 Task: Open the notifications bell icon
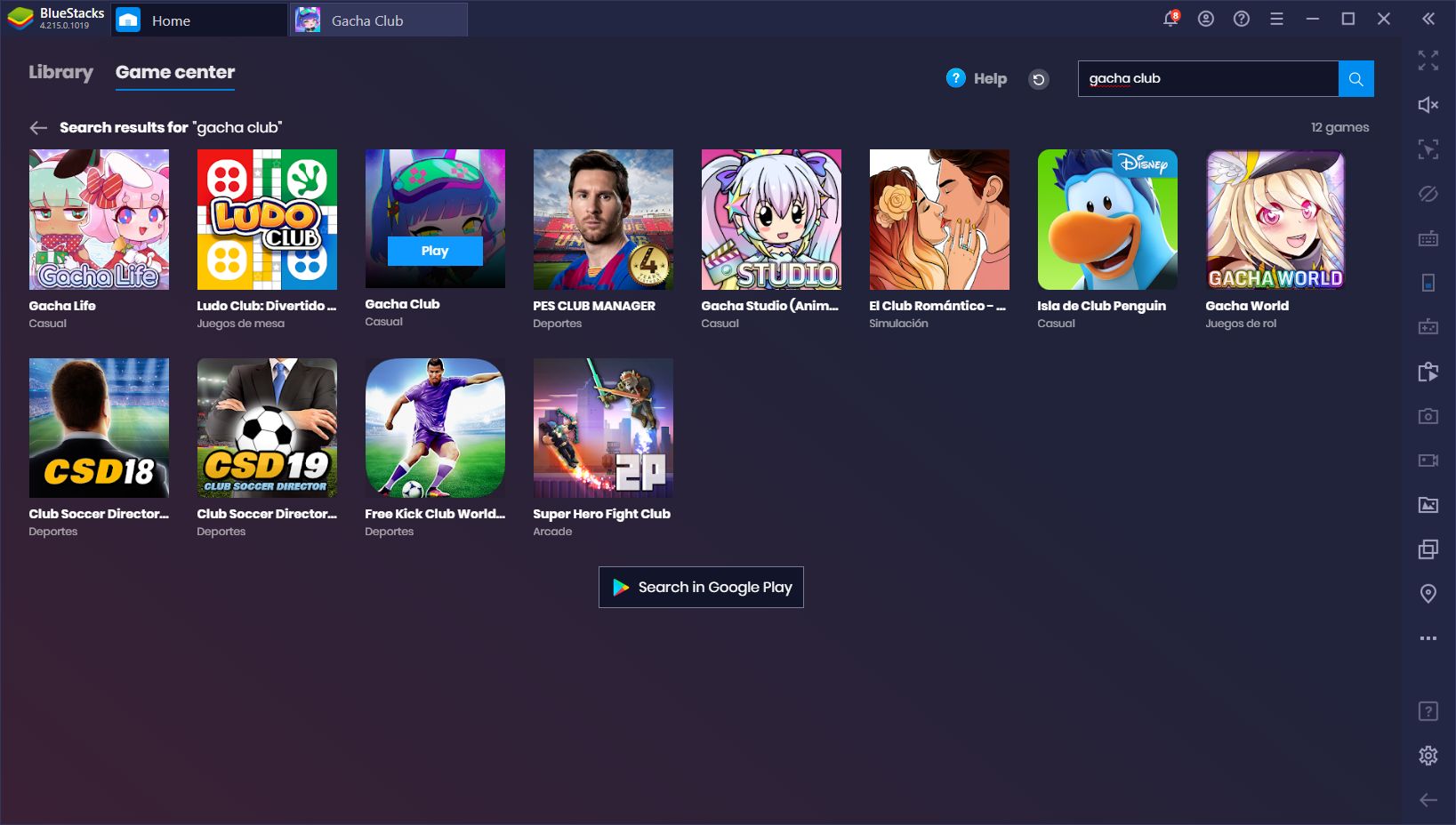1170,19
